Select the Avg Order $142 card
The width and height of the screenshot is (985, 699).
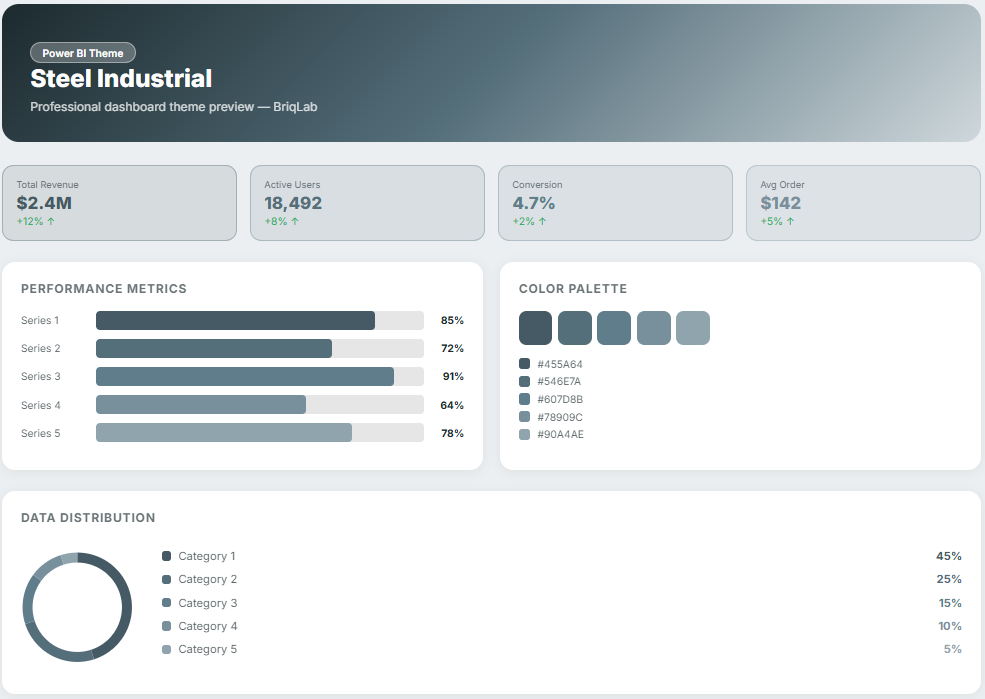pos(863,203)
